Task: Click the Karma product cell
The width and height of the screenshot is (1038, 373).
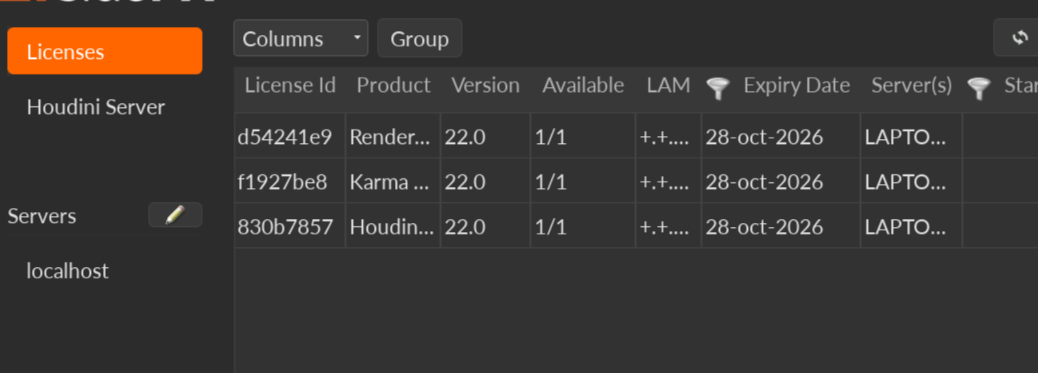Action: click(x=393, y=182)
